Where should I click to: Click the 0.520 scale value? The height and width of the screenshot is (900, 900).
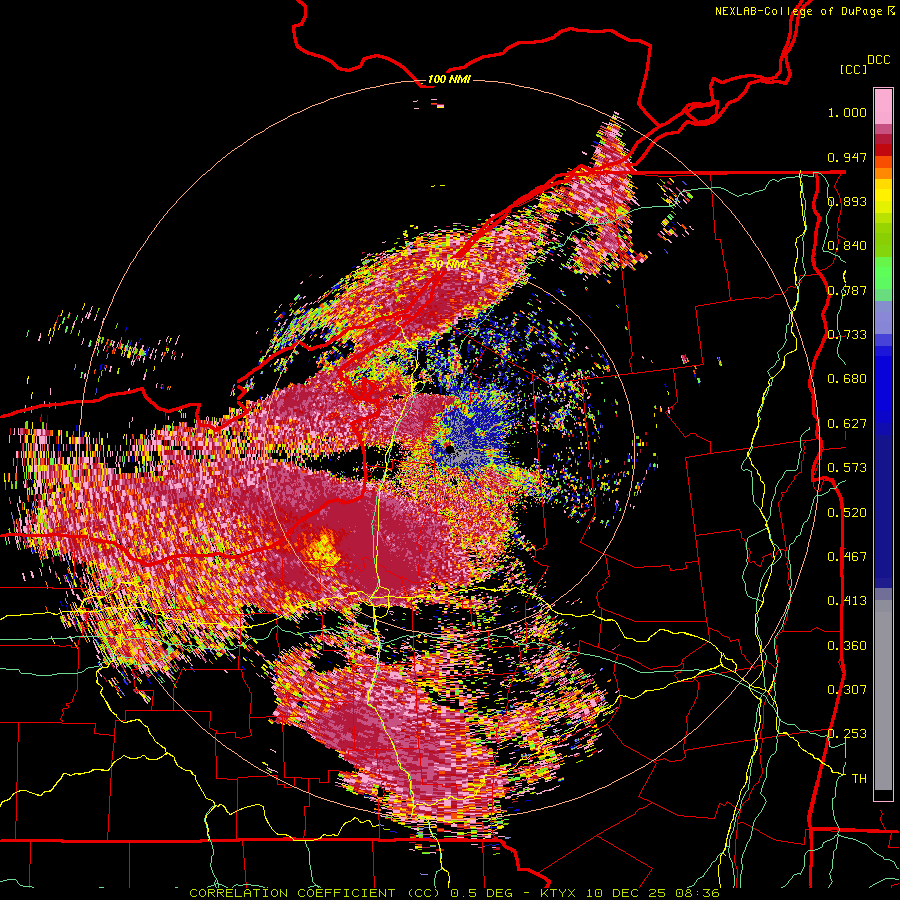point(847,513)
